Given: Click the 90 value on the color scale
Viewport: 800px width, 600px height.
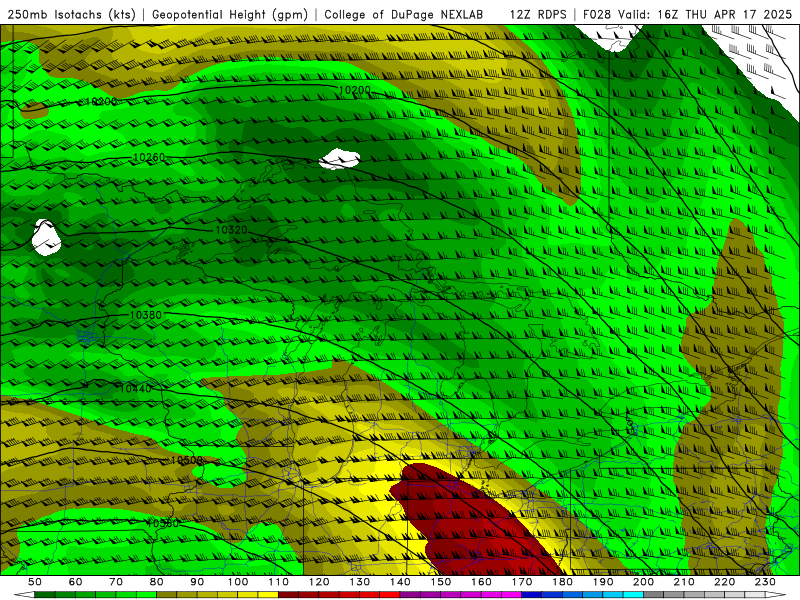Looking at the screenshot, I should click(197, 582).
